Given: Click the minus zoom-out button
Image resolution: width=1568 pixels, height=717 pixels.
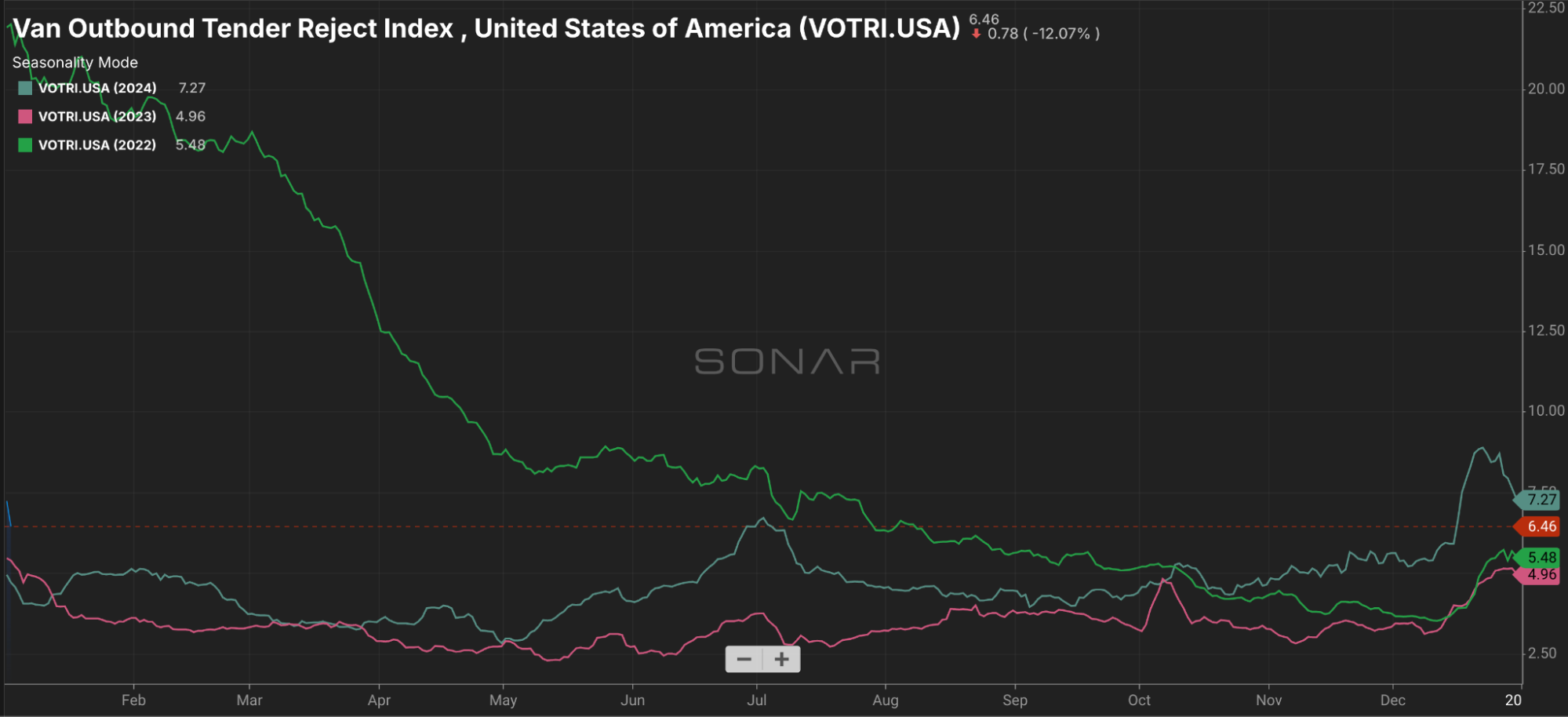Looking at the screenshot, I should [x=744, y=660].
